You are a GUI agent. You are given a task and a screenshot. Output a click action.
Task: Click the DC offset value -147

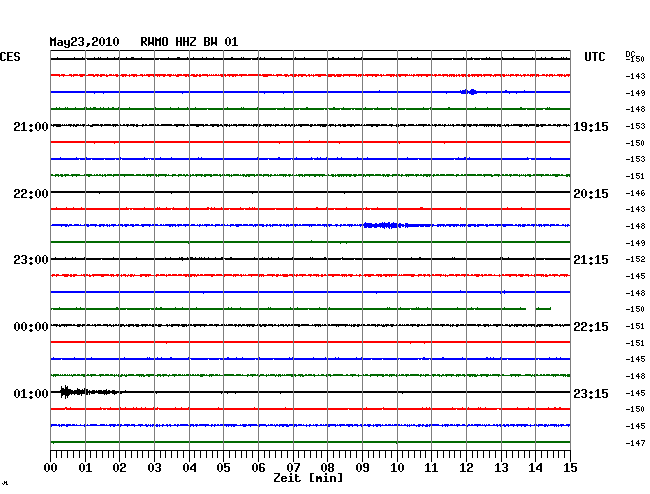(635, 443)
